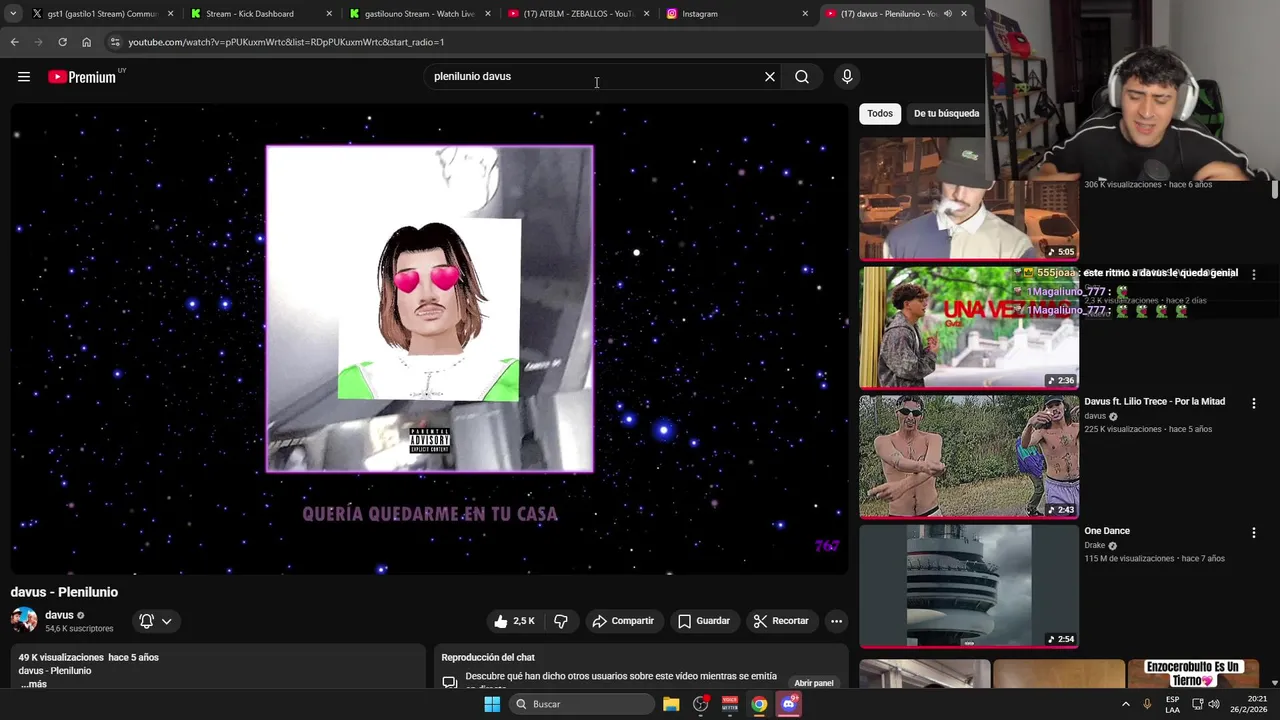Click the 2,5 K like count

[524, 621]
